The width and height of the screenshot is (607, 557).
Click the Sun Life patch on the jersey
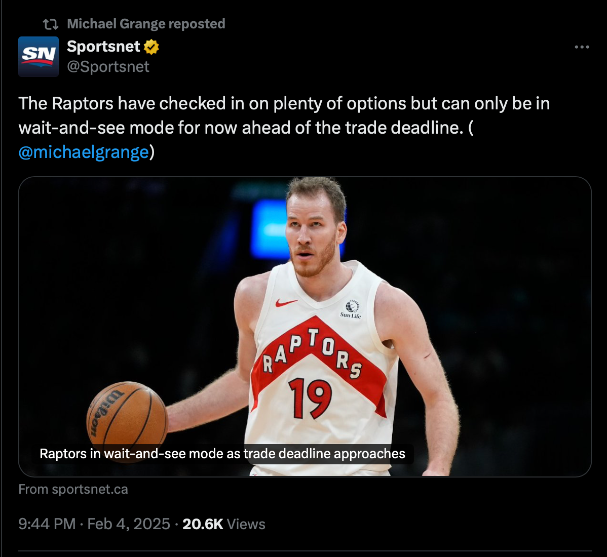tap(350, 309)
